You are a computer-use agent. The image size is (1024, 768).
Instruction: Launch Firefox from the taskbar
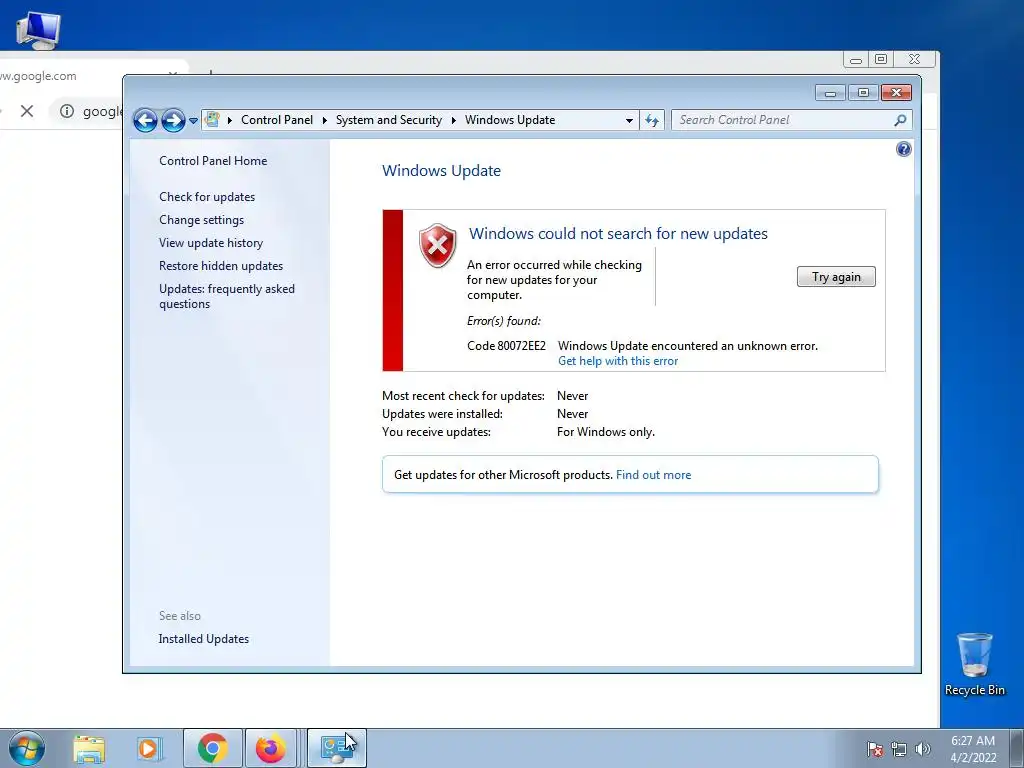point(270,748)
